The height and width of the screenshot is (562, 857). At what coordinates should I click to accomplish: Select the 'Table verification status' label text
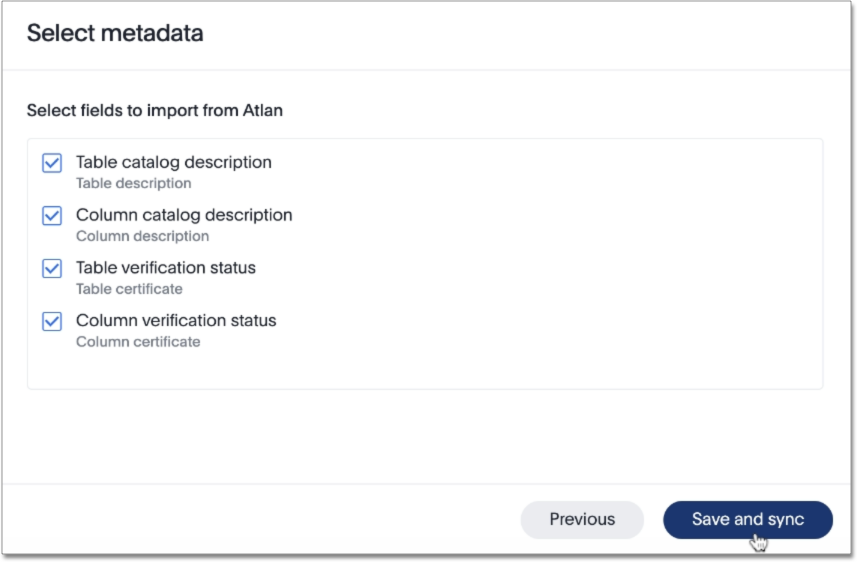pos(165,268)
